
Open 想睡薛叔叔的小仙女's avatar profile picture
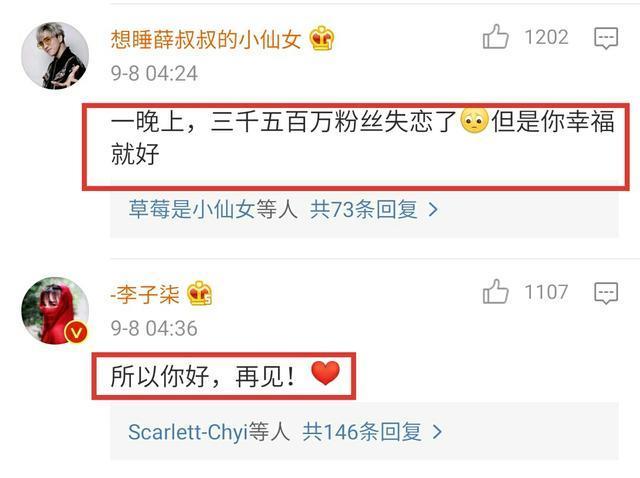point(55,56)
